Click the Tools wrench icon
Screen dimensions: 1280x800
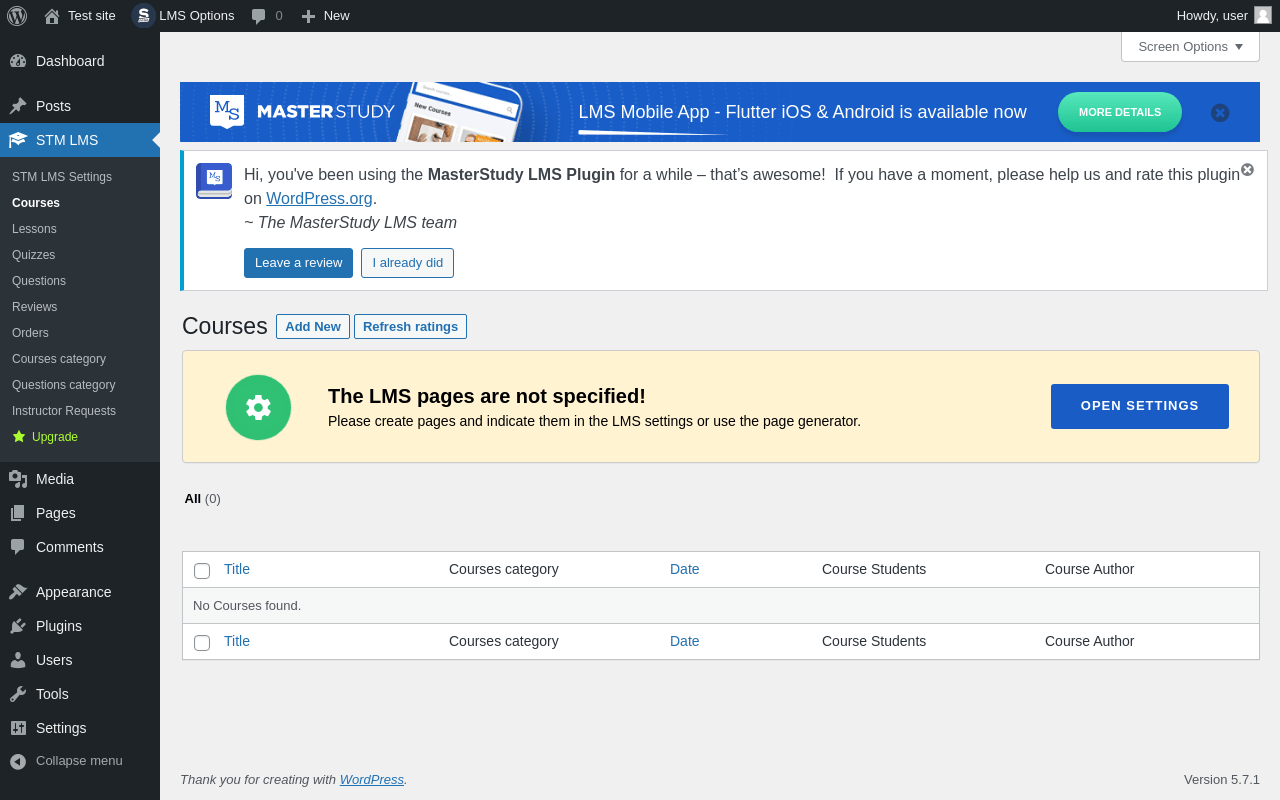pyautogui.click(x=18, y=694)
